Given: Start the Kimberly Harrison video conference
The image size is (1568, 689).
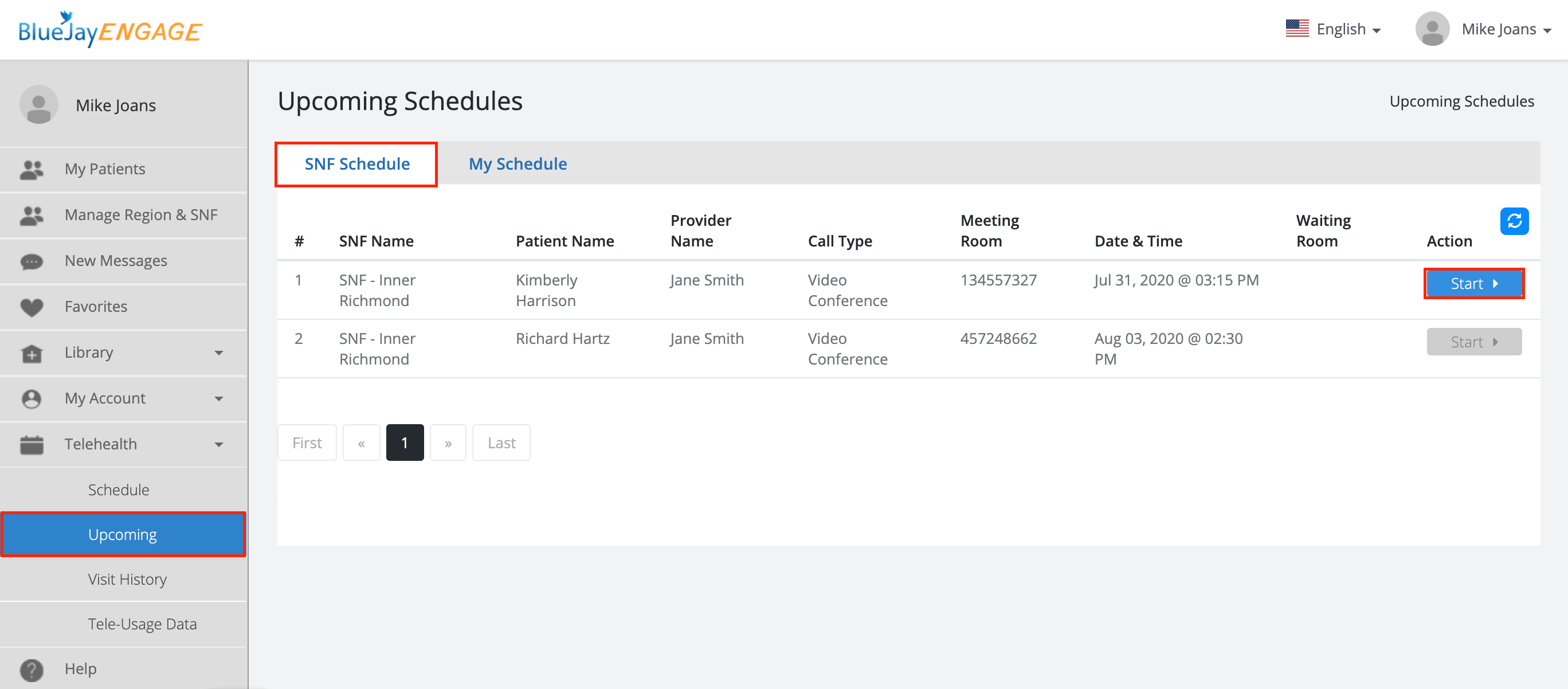Looking at the screenshot, I should (1473, 284).
